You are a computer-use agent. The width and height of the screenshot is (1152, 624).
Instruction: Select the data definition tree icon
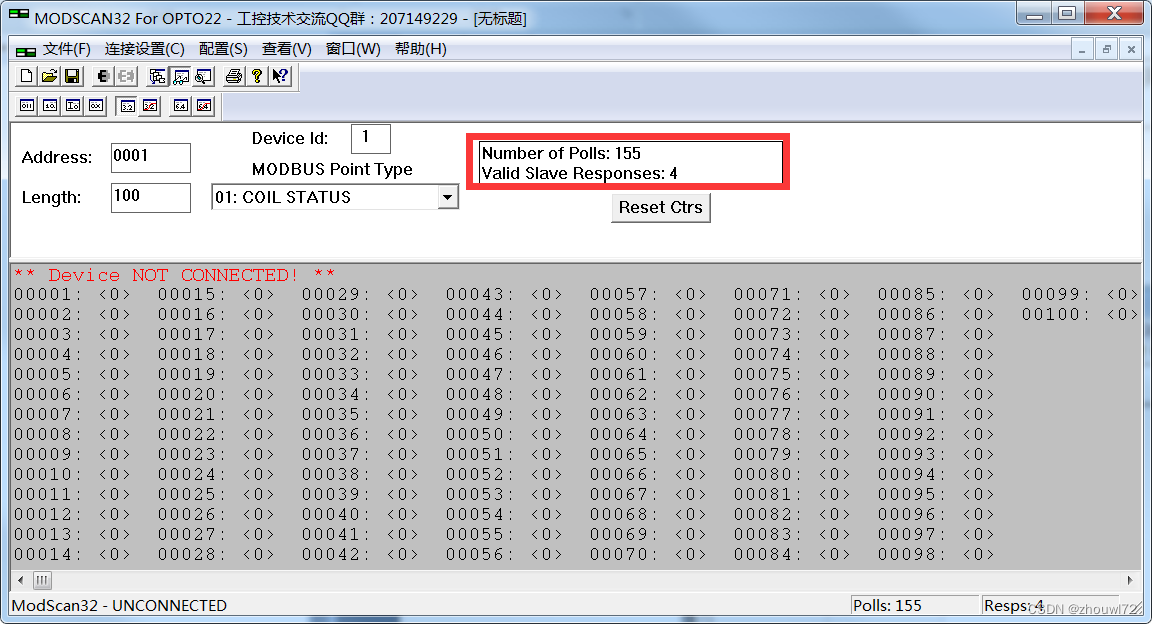pyautogui.click(x=157, y=76)
